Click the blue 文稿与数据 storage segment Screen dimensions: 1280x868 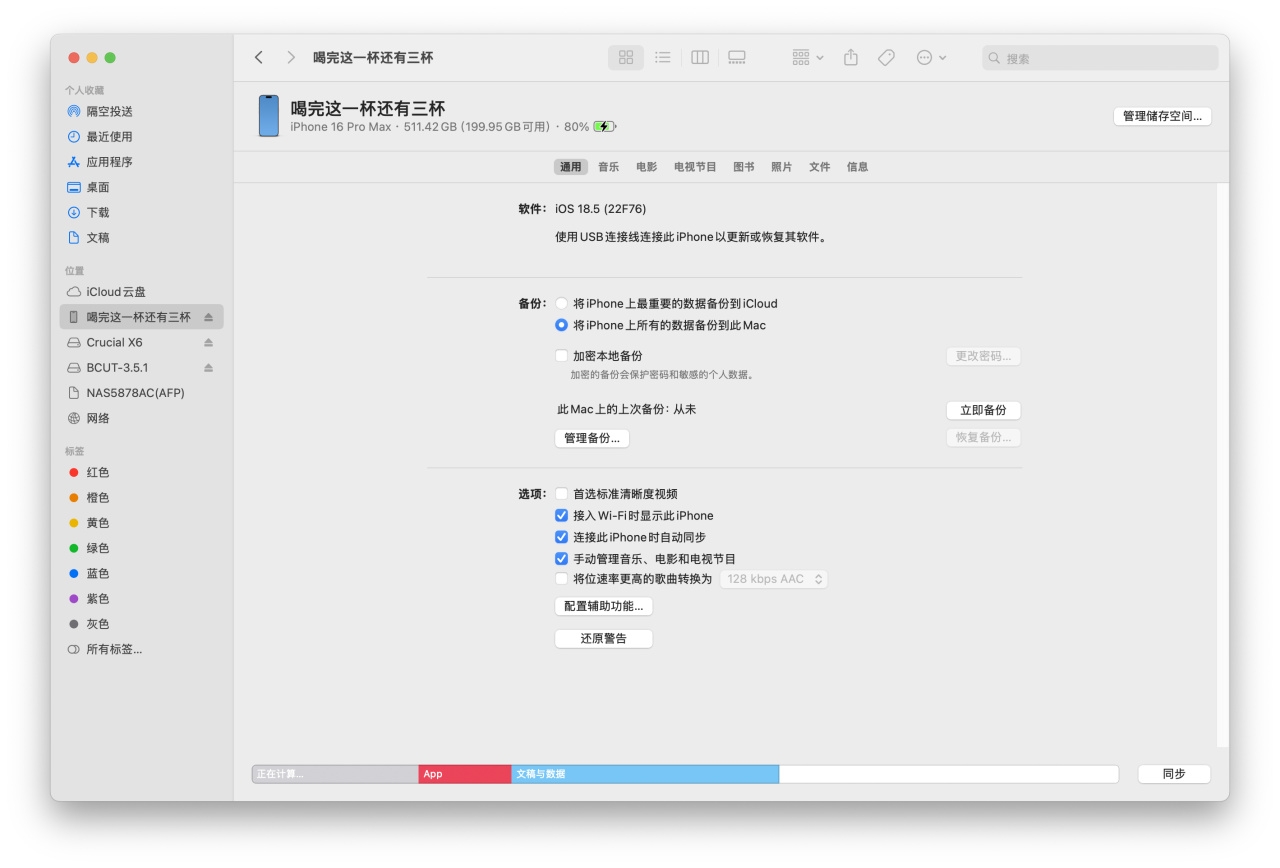645,774
